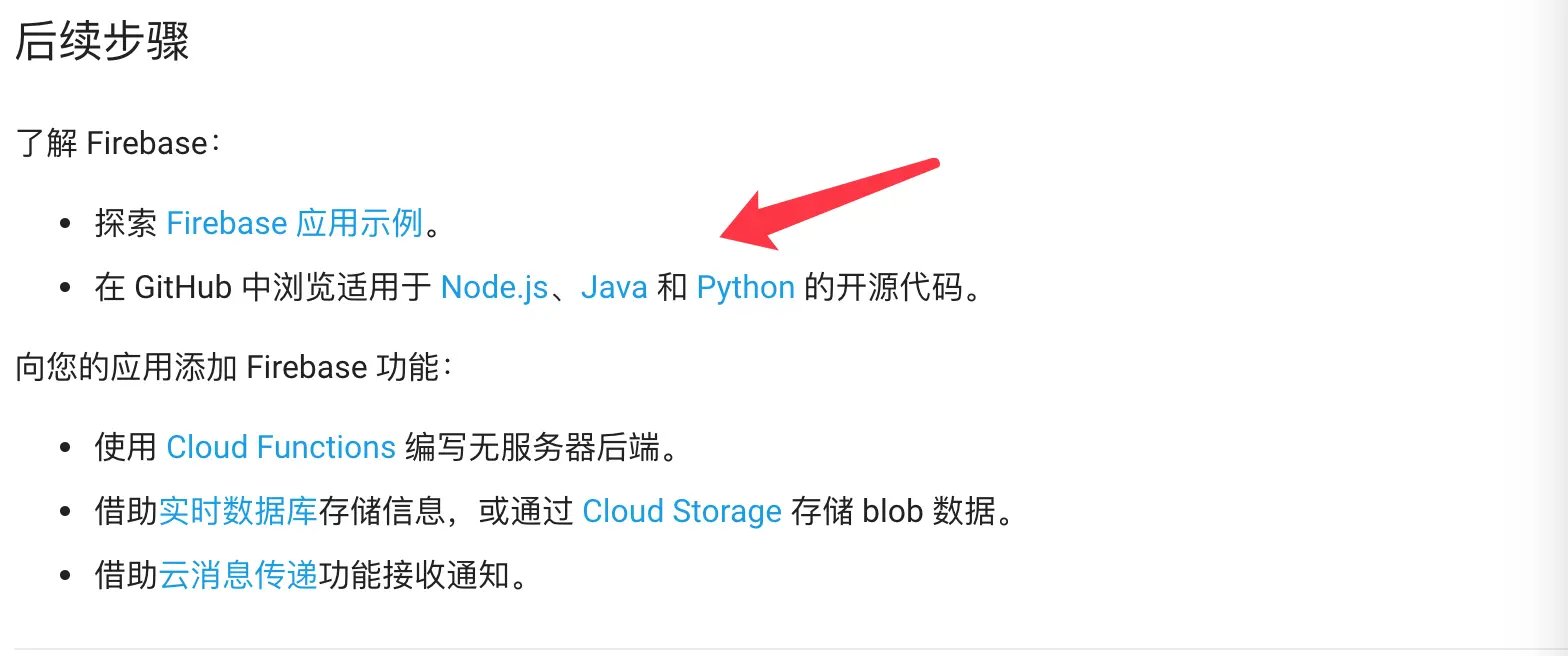The width and height of the screenshot is (1568, 656).
Task: Open the Firebase 应用示例 link
Action: pos(295,223)
